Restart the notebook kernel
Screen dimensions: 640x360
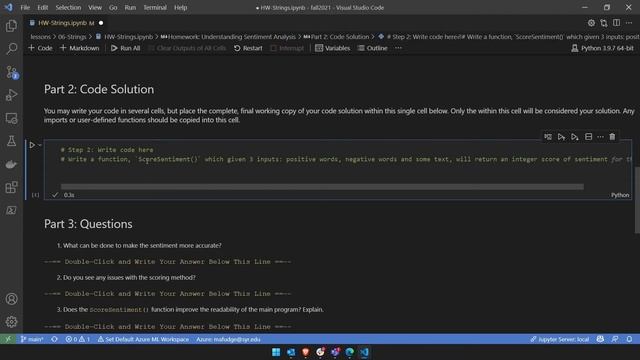[x=248, y=48]
